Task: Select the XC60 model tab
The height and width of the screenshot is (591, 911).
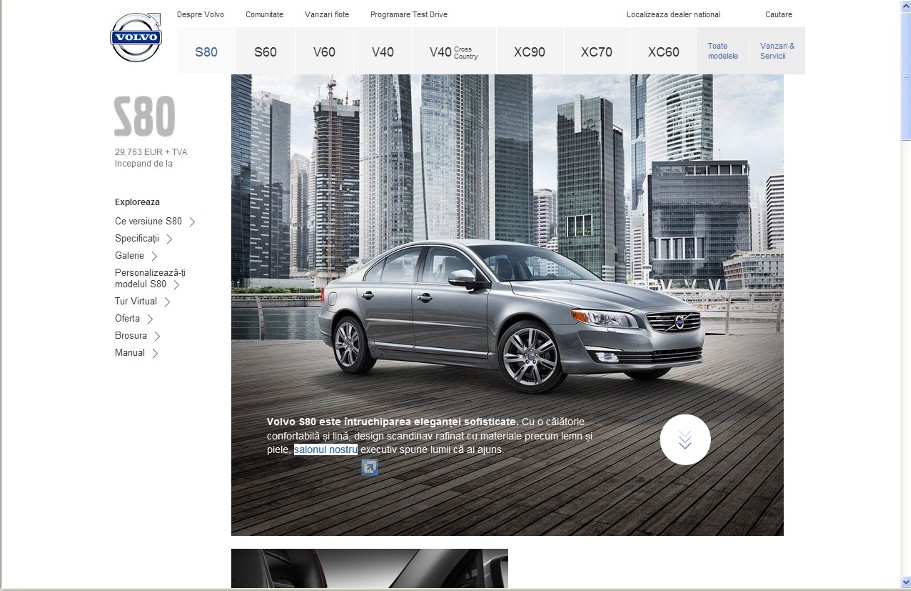Action: 663,52
